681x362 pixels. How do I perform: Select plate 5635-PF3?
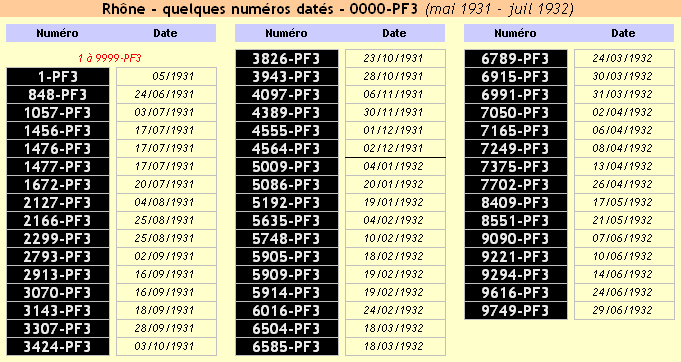point(287,221)
